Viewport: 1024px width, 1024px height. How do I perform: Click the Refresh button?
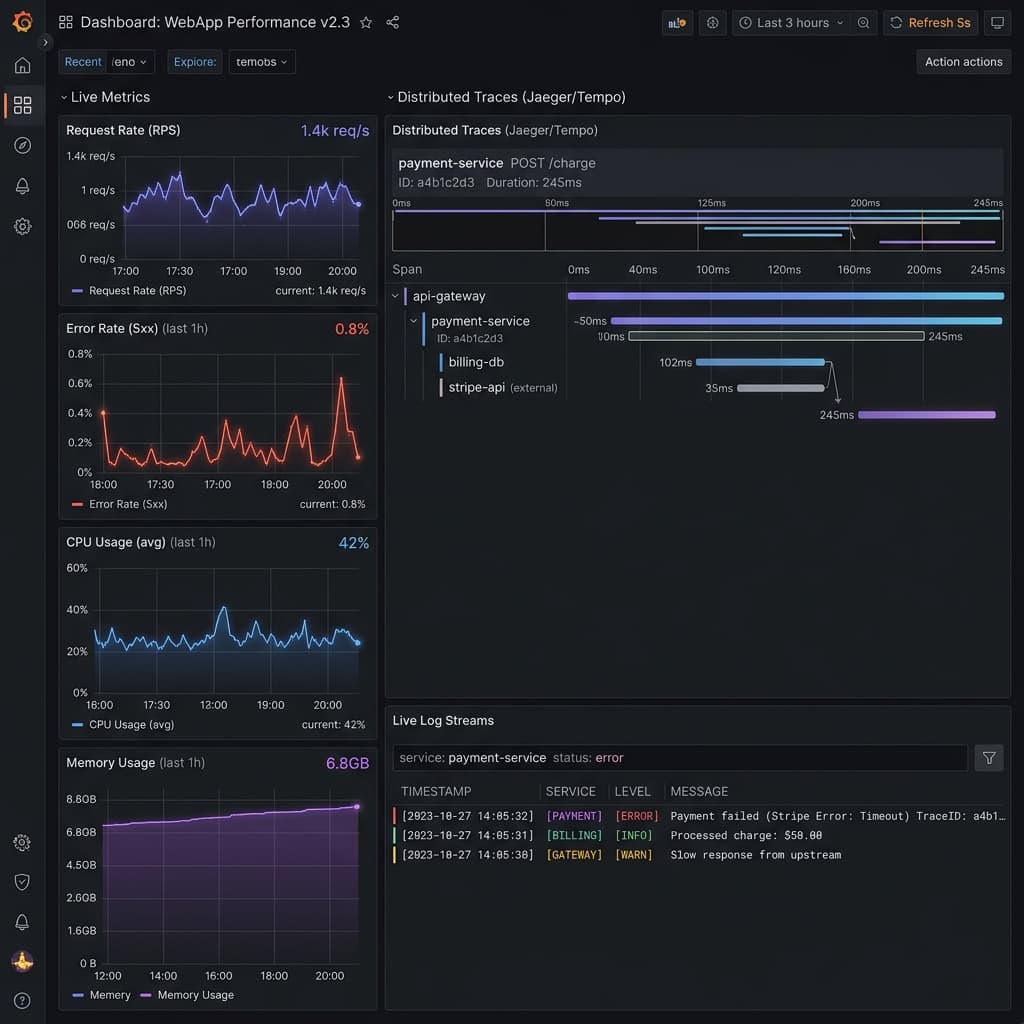pos(931,23)
